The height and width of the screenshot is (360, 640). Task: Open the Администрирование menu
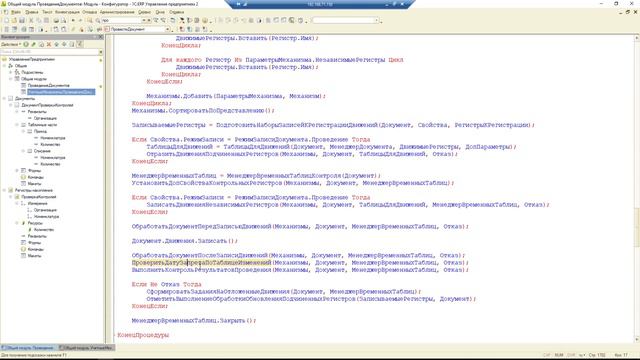pos(117,12)
